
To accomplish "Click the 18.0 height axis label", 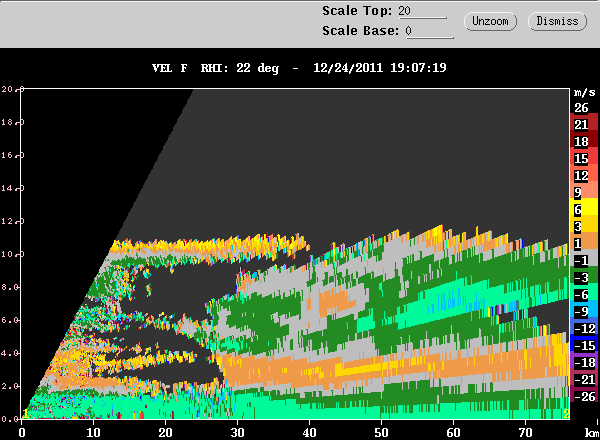I will click(x=13, y=122).
